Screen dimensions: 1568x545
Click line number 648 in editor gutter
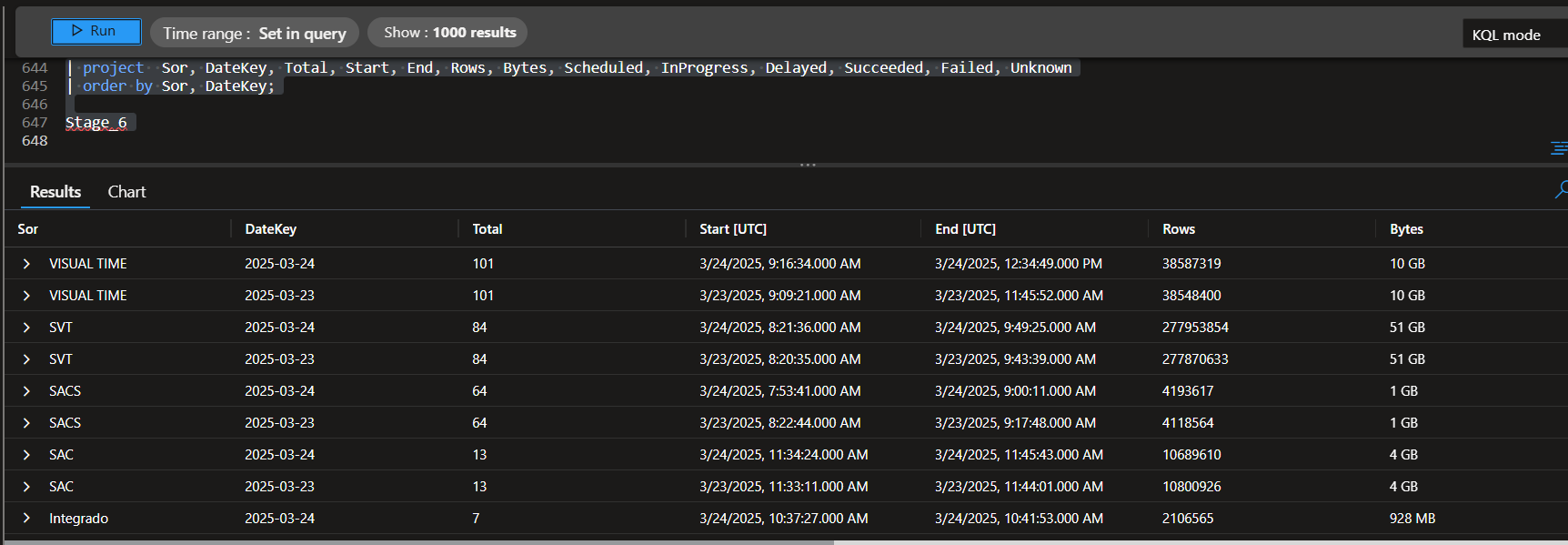[35, 140]
